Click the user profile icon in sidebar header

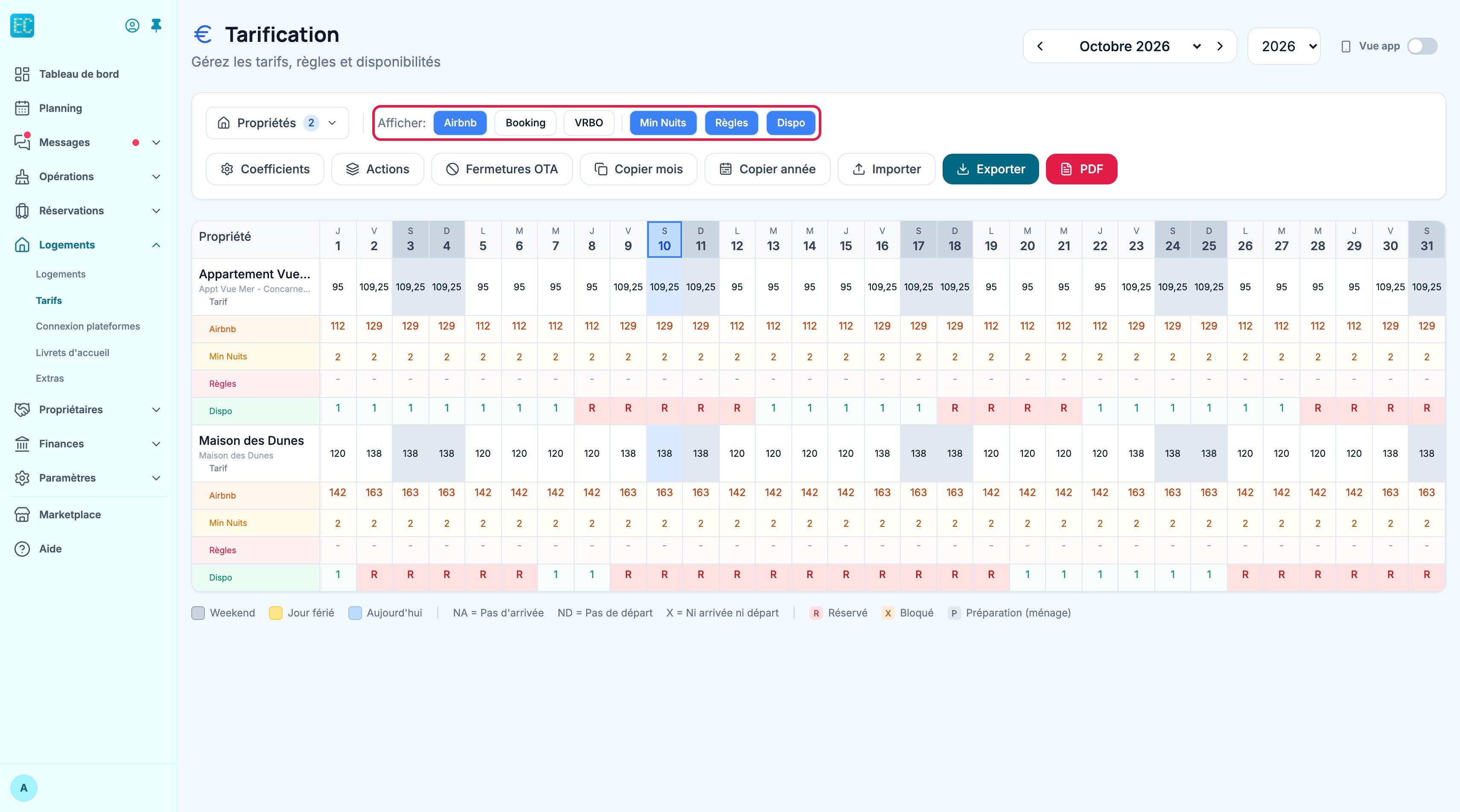(x=132, y=26)
